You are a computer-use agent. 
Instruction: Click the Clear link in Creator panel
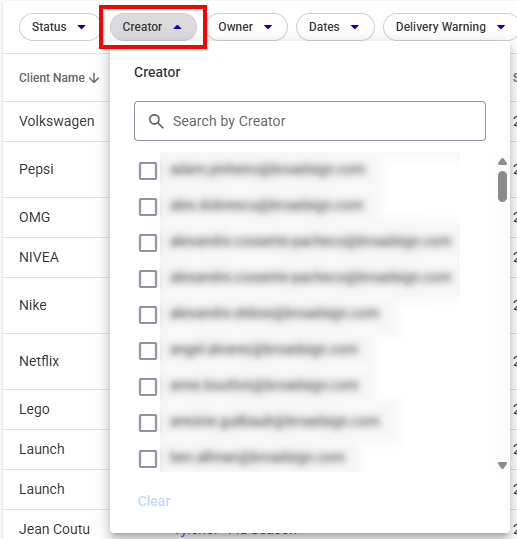pyautogui.click(x=154, y=501)
